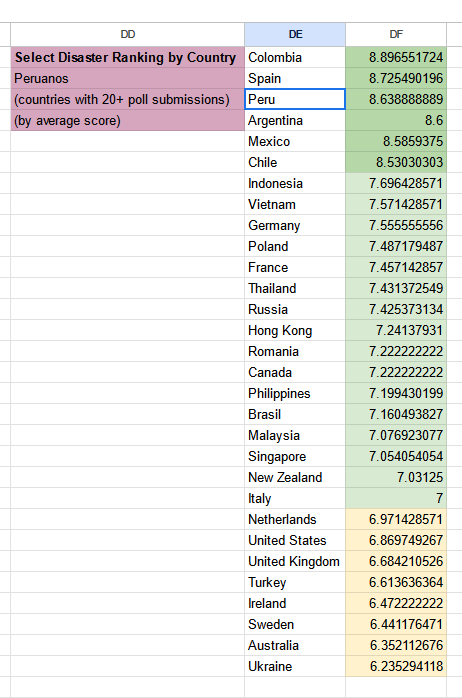The image size is (462, 698).
Task: Select the Peruanos cell
Action: tap(128, 78)
